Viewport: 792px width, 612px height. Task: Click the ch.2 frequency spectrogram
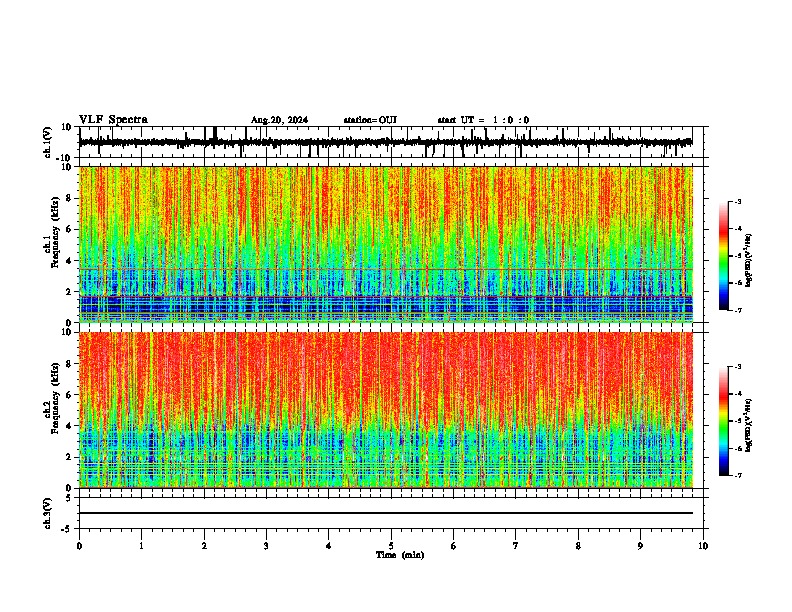385,410
